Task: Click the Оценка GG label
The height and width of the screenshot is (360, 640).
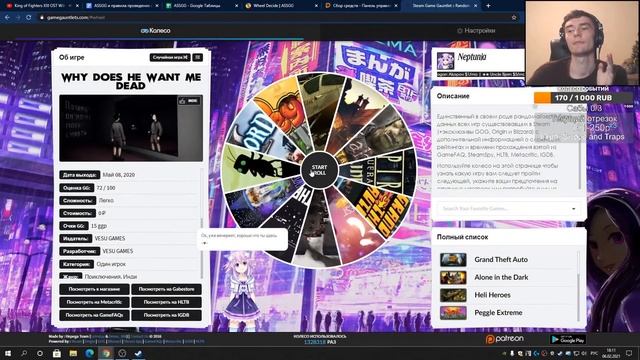Action: coord(77,188)
